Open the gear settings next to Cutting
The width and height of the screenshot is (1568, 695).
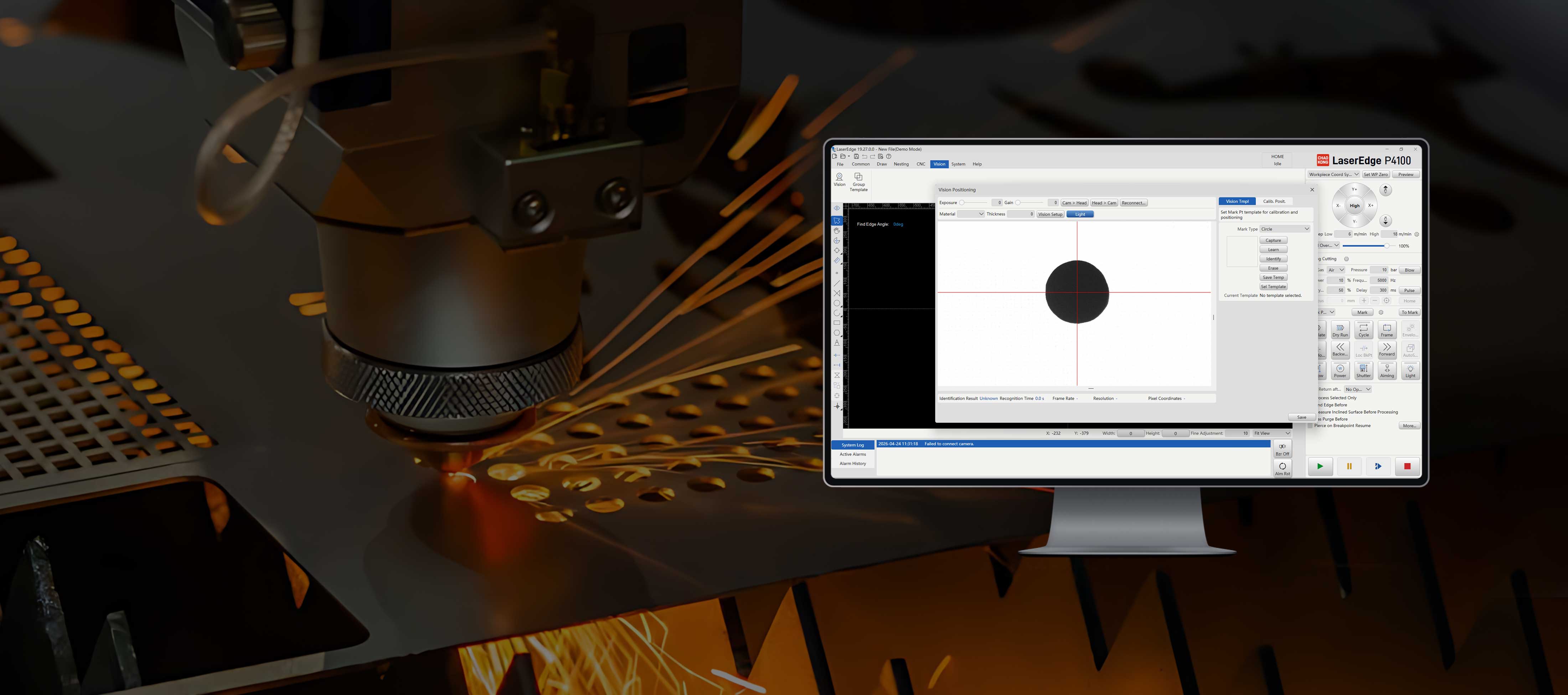(x=1346, y=259)
